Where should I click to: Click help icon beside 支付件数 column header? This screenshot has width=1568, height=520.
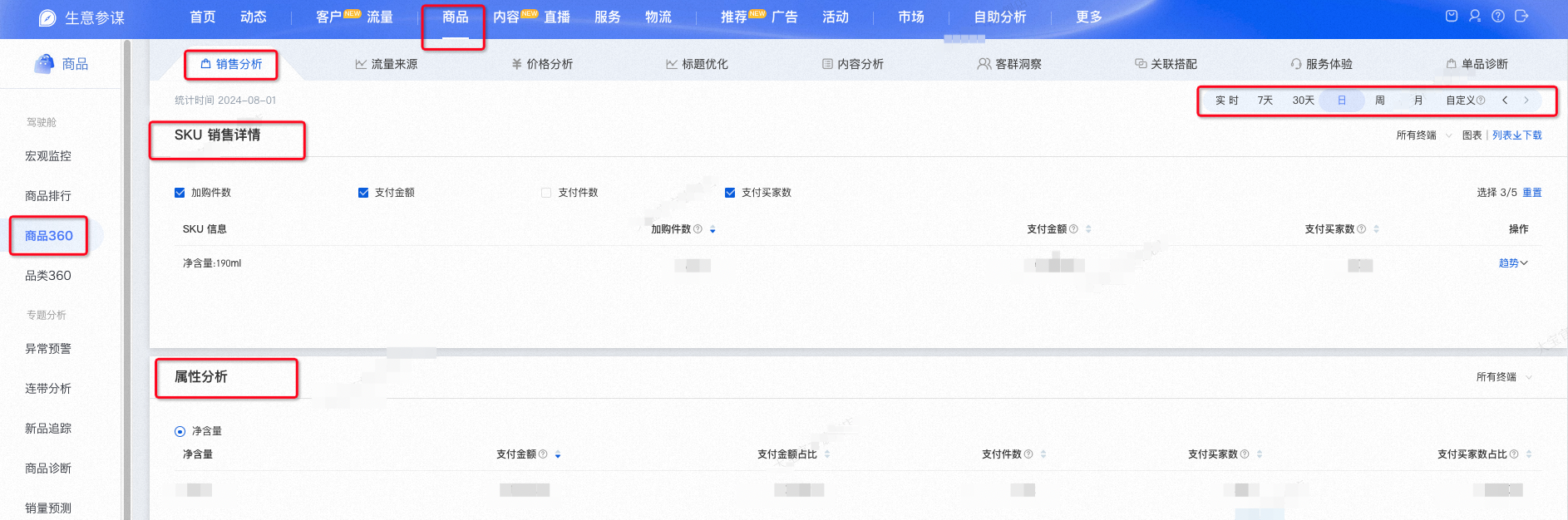(x=1028, y=454)
